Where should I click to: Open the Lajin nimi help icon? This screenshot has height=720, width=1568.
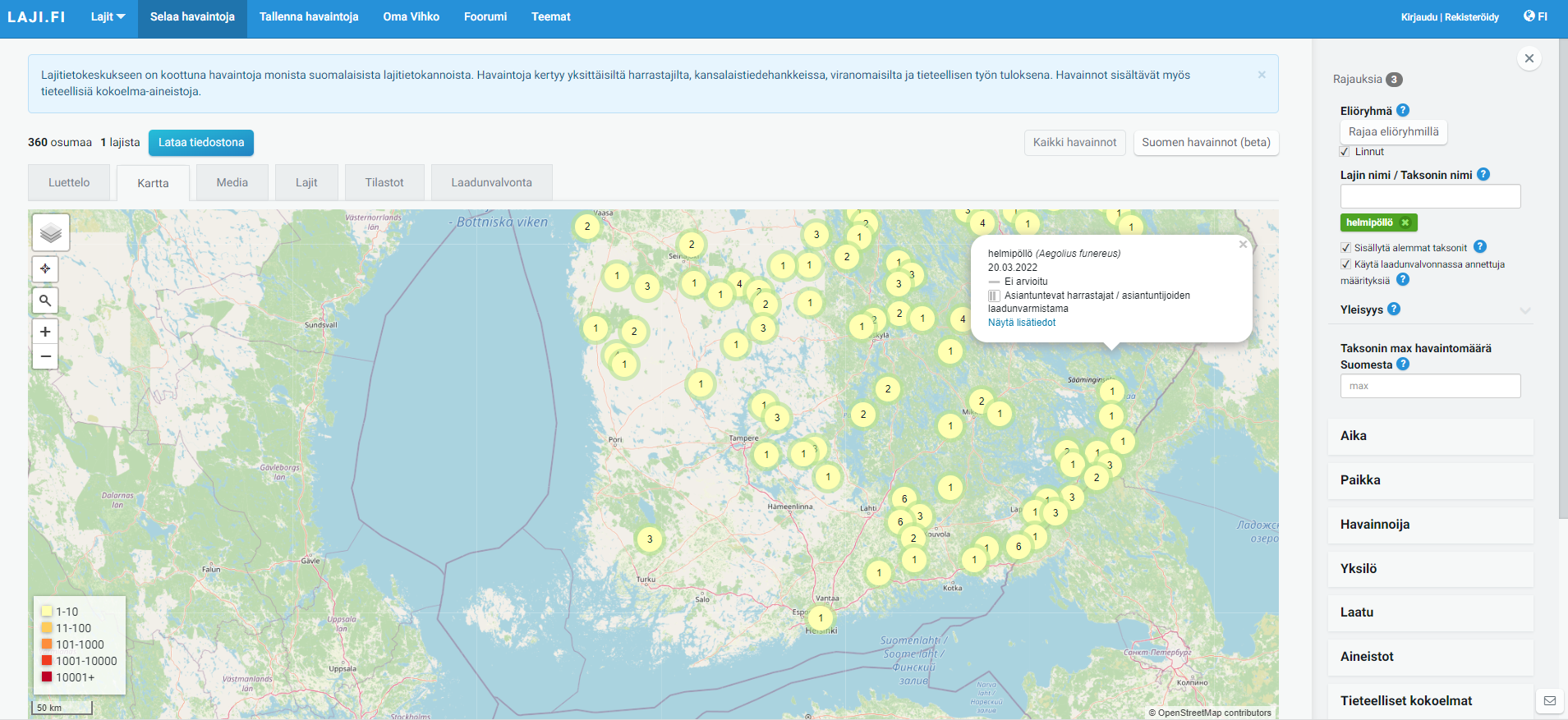coord(1483,174)
